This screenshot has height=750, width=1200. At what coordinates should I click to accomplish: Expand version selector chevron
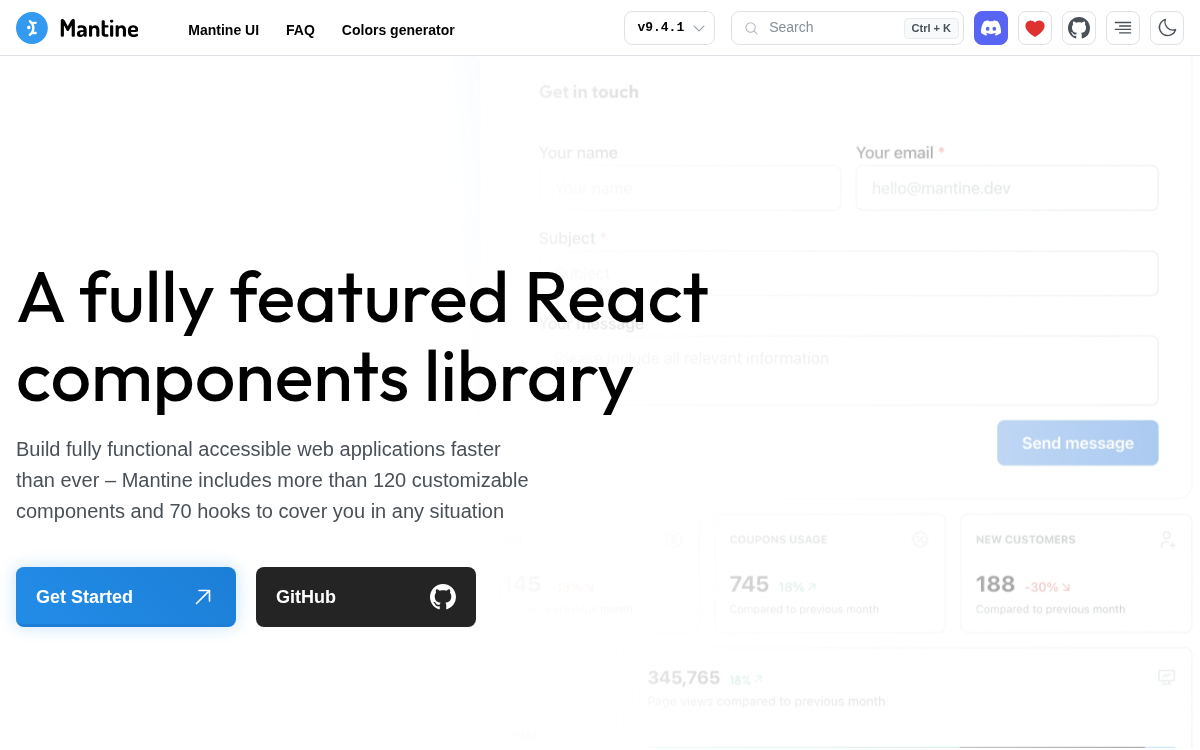click(699, 28)
